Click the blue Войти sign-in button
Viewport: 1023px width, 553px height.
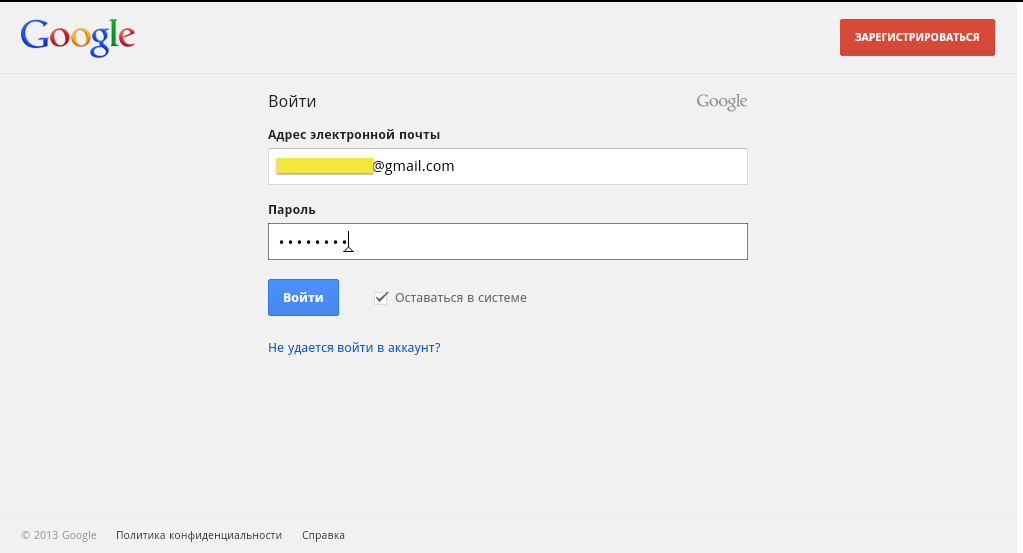point(303,297)
